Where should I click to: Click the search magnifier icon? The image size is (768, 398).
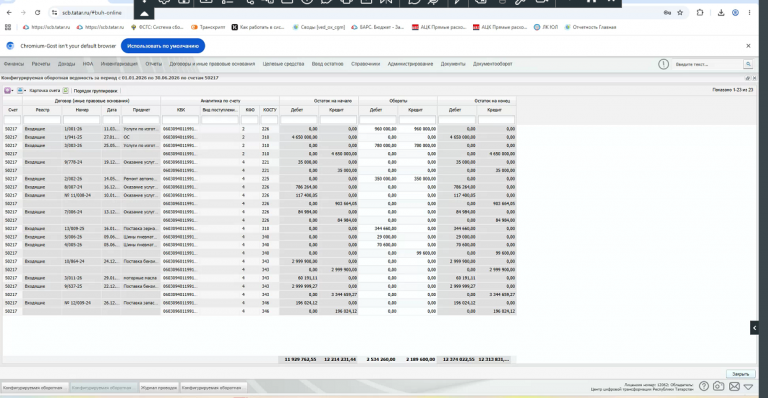[748, 64]
